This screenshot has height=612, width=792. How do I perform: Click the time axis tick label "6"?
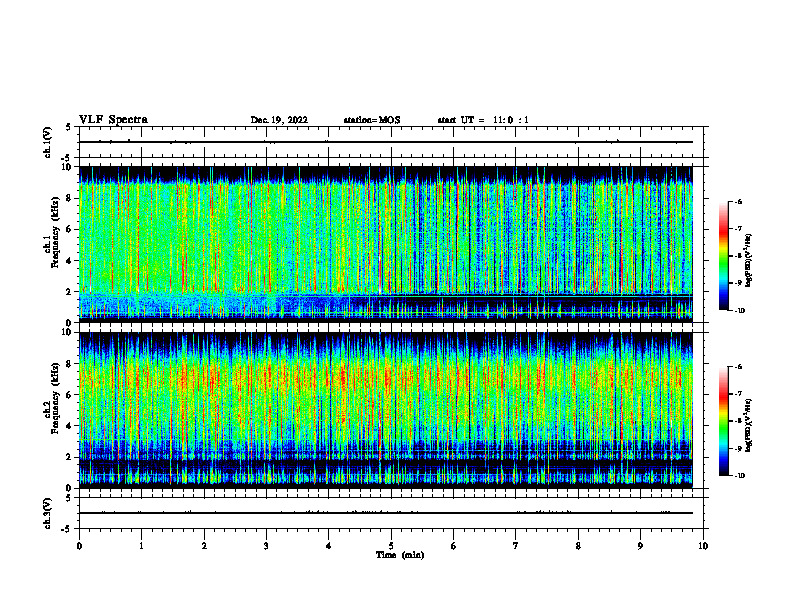coord(454,546)
